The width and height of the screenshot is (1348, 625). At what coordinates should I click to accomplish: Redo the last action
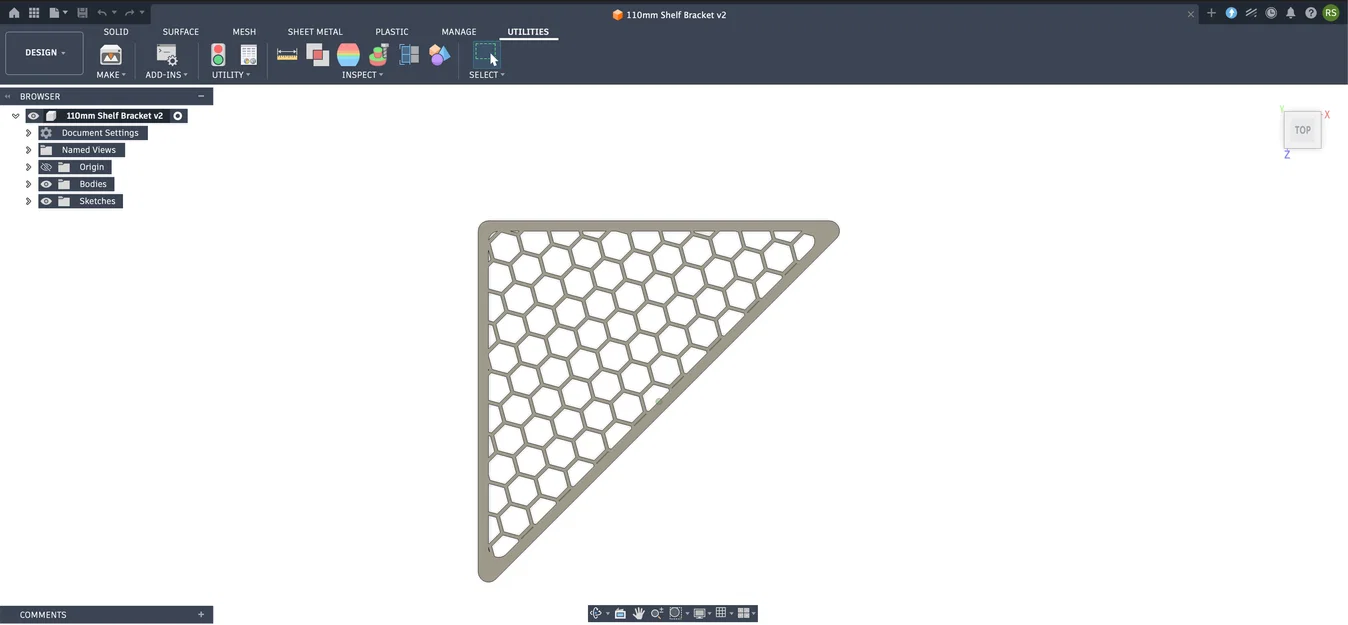click(129, 13)
